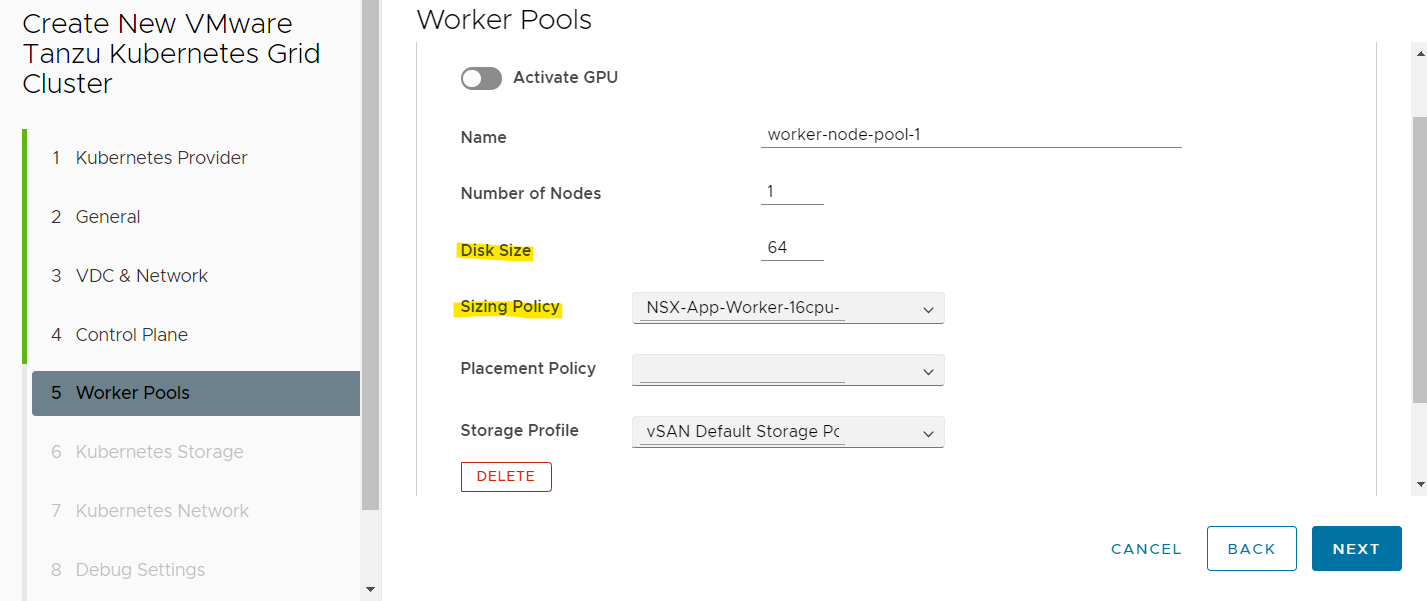The width and height of the screenshot is (1427, 601).
Task: Click the worker pool Name input field
Action: pos(971,135)
